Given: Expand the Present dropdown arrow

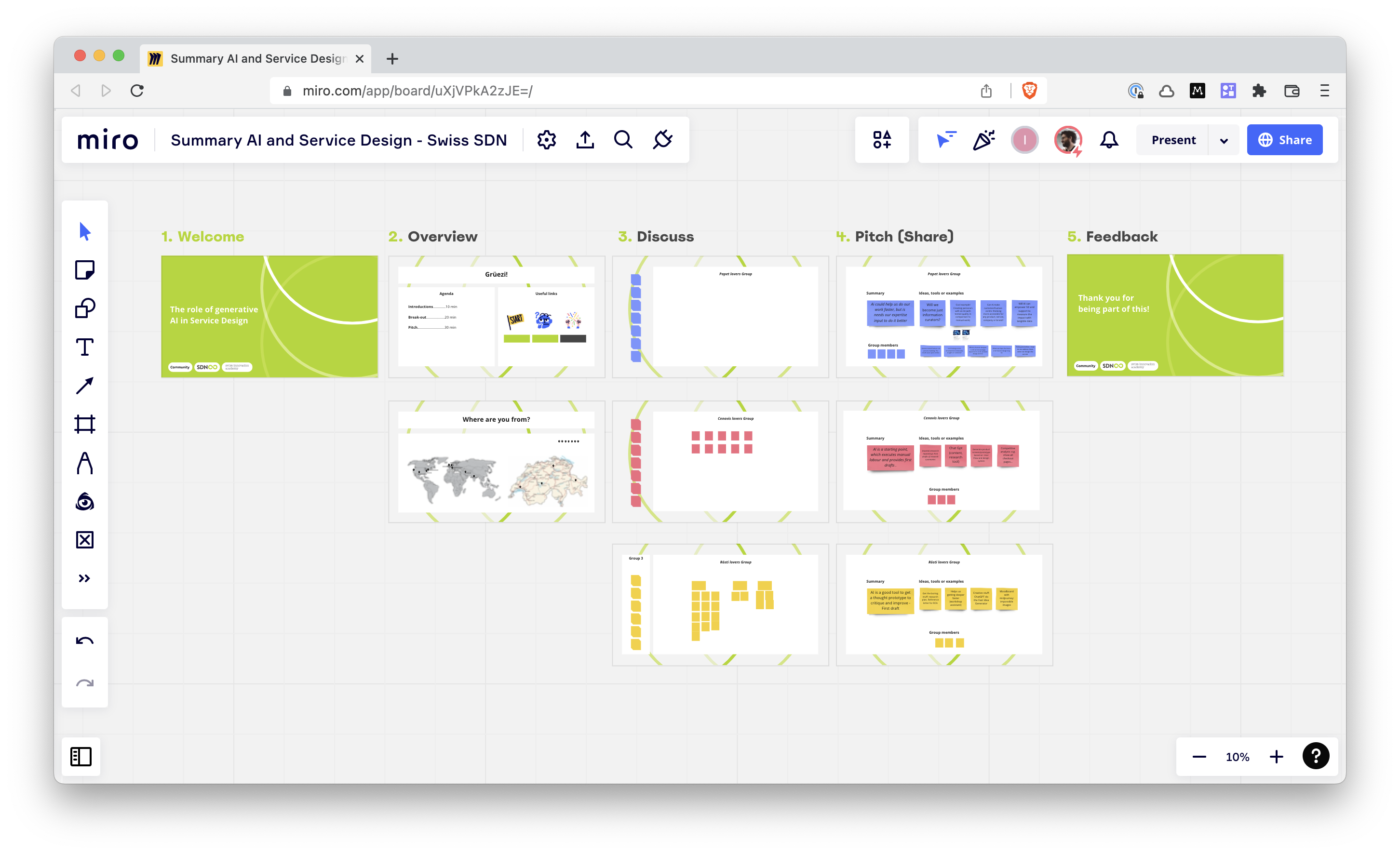Looking at the screenshot, I should pos(1224,140).
